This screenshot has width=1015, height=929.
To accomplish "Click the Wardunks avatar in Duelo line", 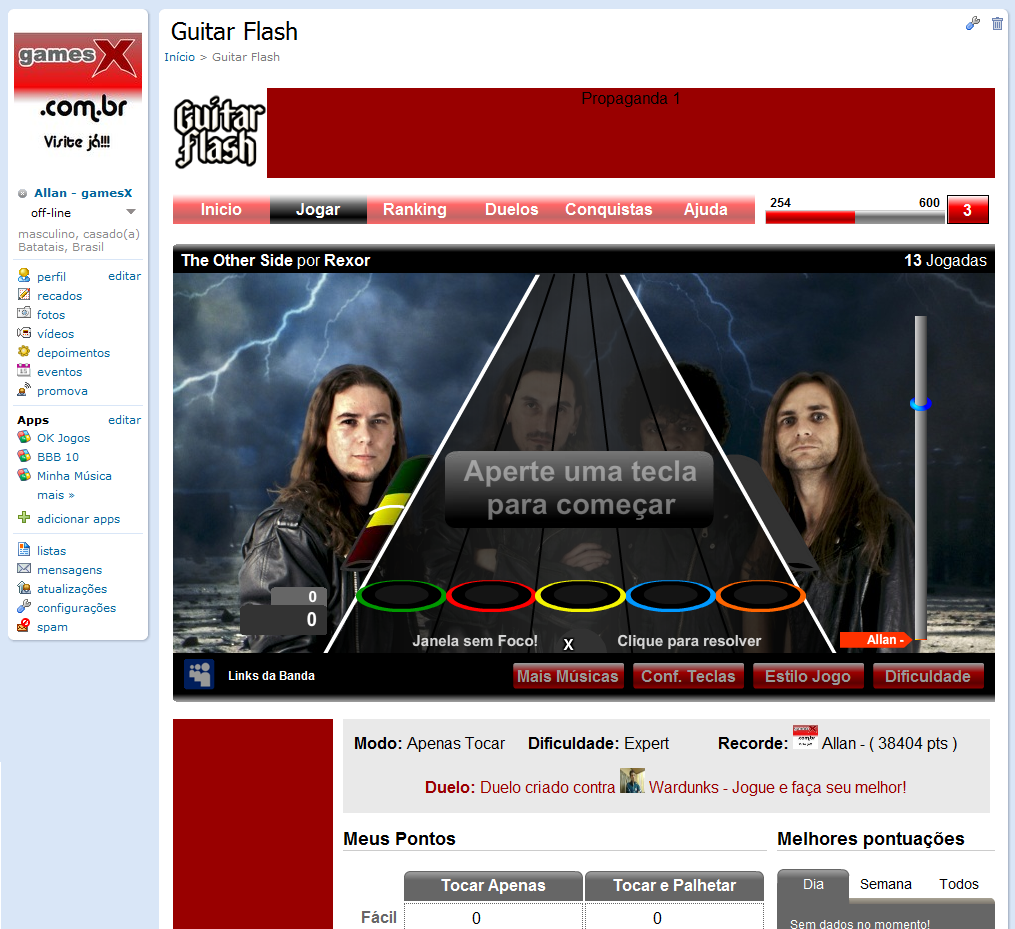I will click(x=632, y=781).
